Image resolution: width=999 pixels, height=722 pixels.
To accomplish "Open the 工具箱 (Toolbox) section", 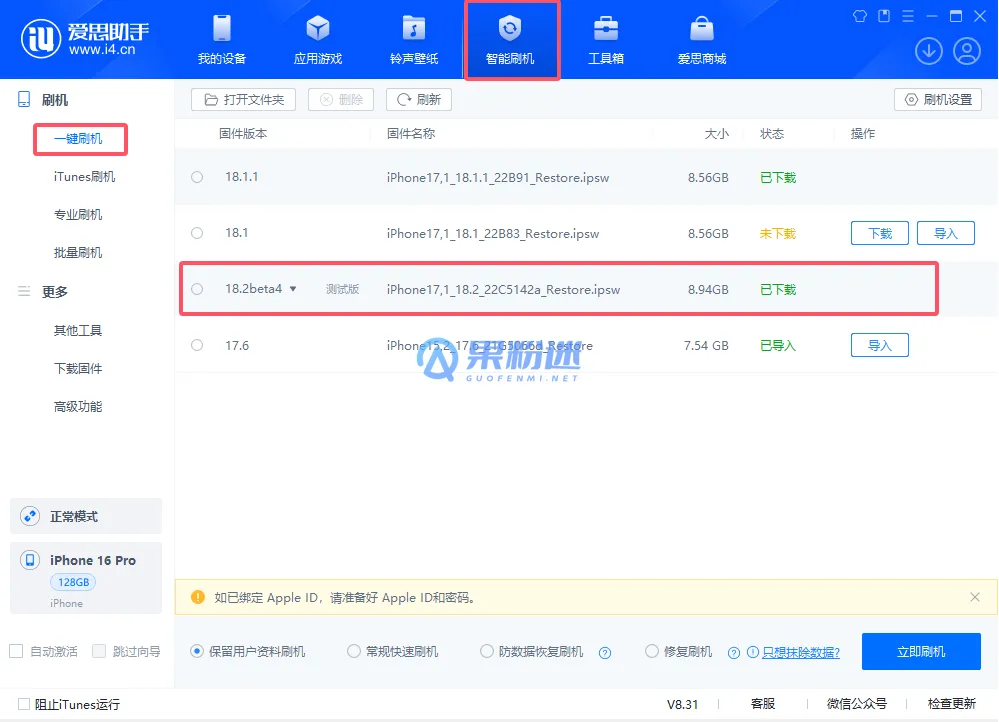I will (608, 40).
